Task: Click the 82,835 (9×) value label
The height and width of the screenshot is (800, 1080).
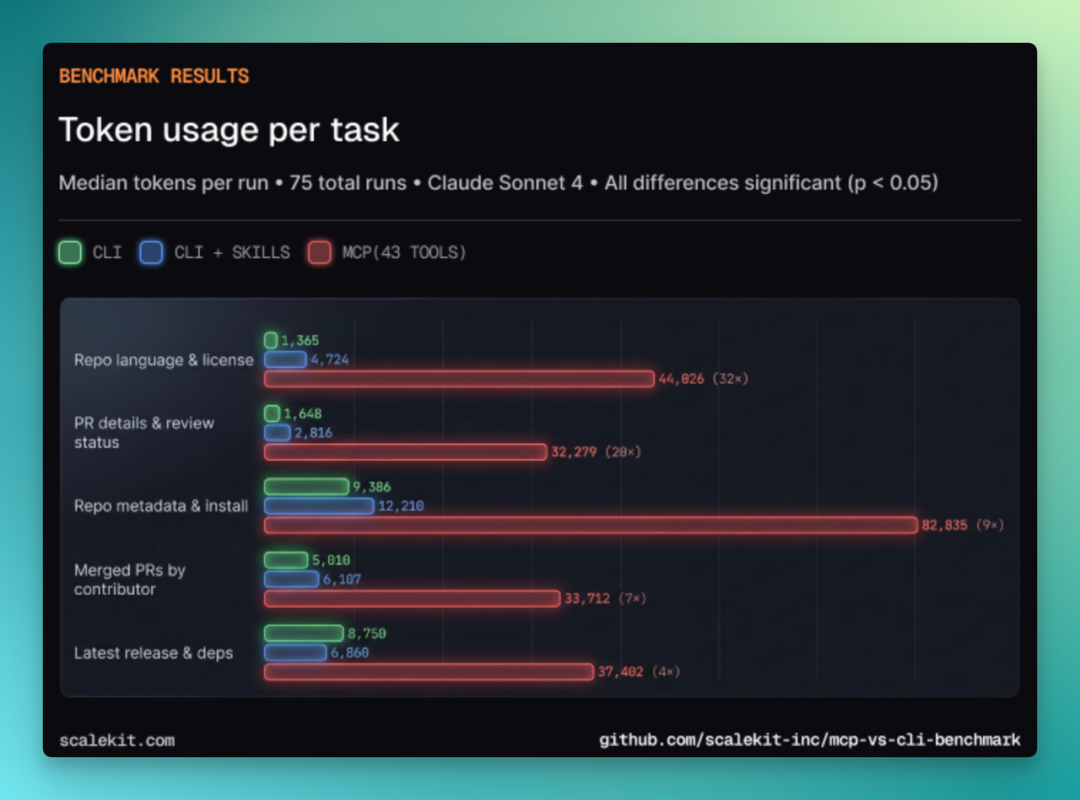Action: tap(962, 525)
